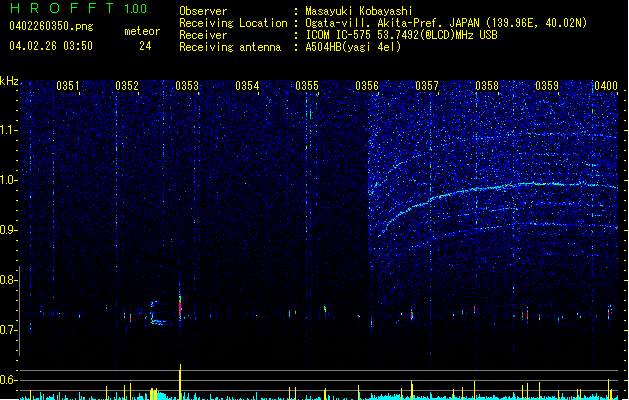The height and width of the screenshot is (400, 629).
Task: Click the 1.1 kHz axis label
Action: click(9, 130)
